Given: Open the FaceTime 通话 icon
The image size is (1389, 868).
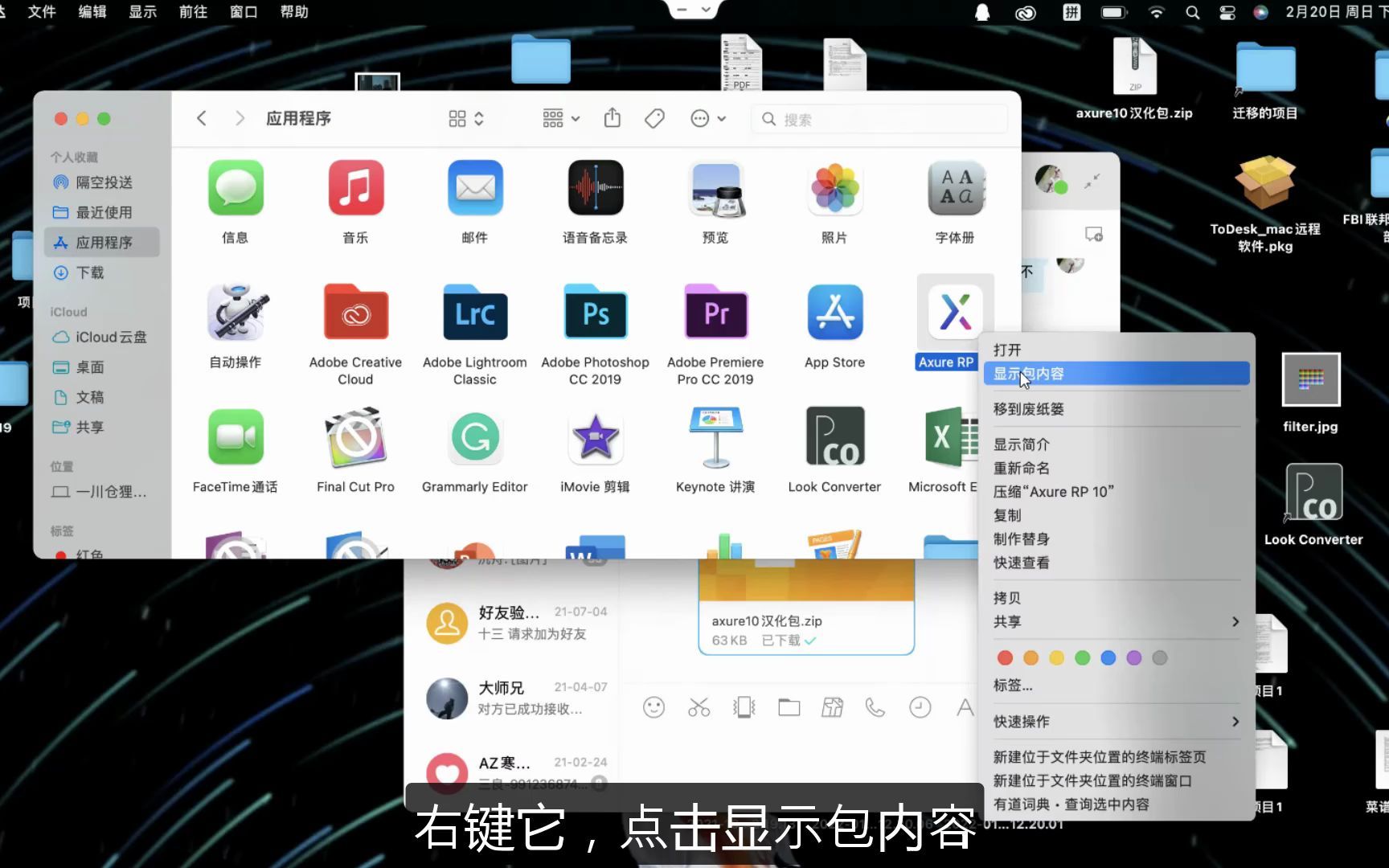Looking at the screenshot, I should 236,437.
